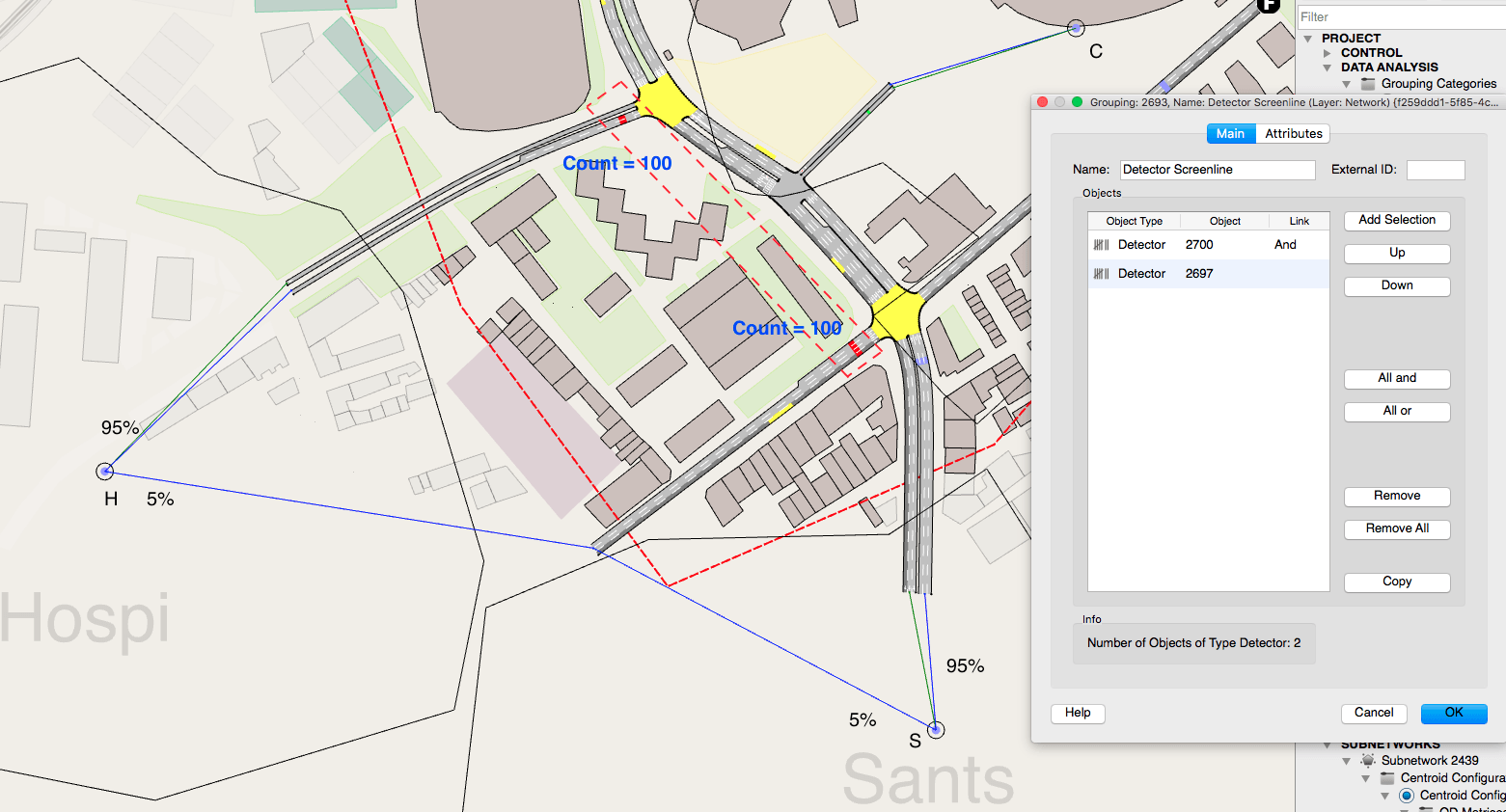
Task: Select the Grouping Categories tree item
Action: click(1438, 84)
